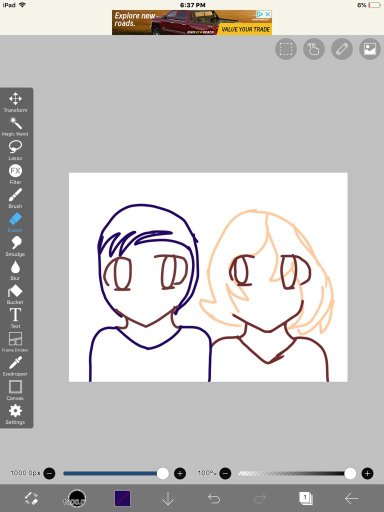Open the Settings gear
This screenshot has width=384, height=512.
tap(15, 414)
